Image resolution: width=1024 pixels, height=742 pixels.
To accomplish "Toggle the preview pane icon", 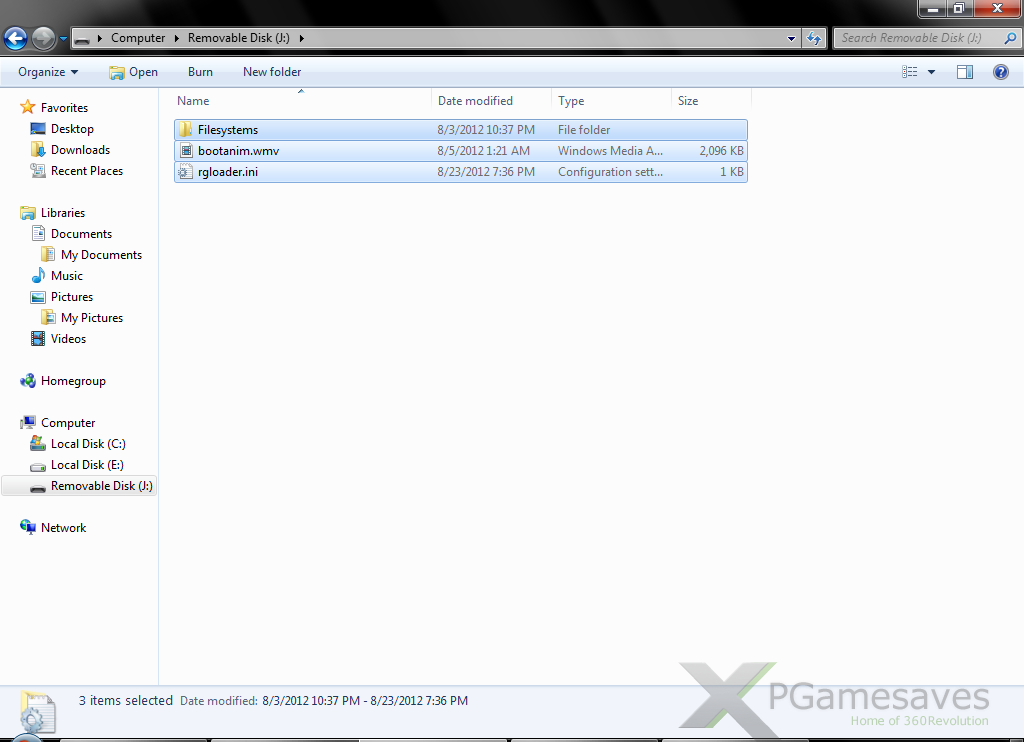I will 965,72.
